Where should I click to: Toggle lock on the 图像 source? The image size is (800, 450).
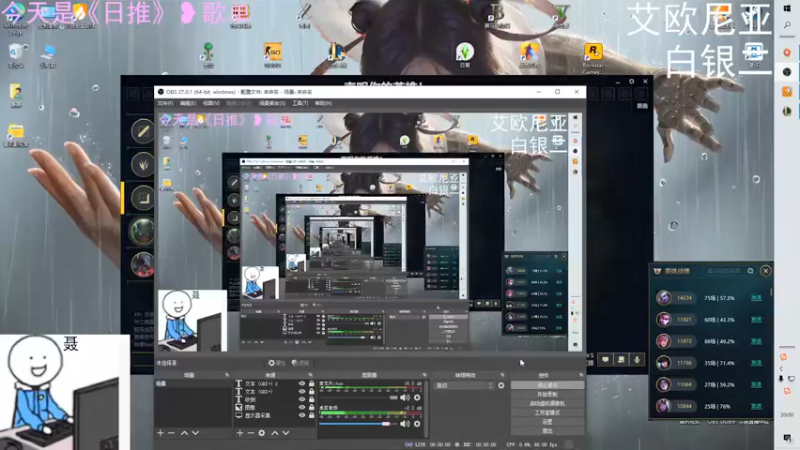[x=311, y=408]
